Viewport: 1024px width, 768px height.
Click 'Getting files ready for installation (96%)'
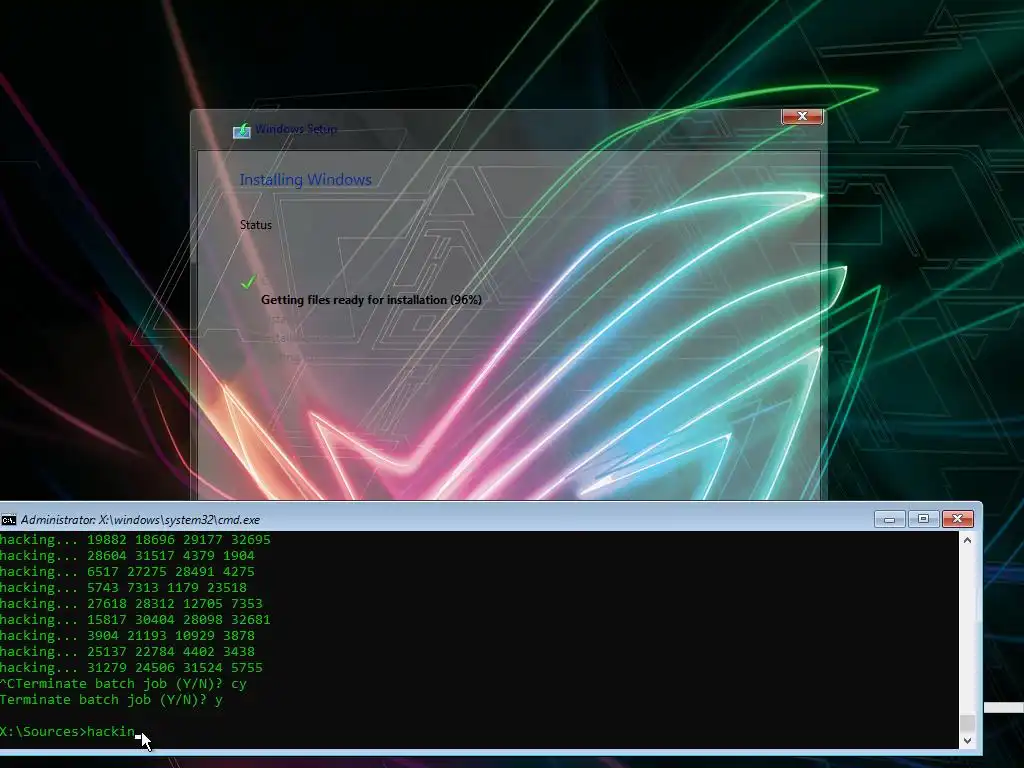(x=371, y=300)
